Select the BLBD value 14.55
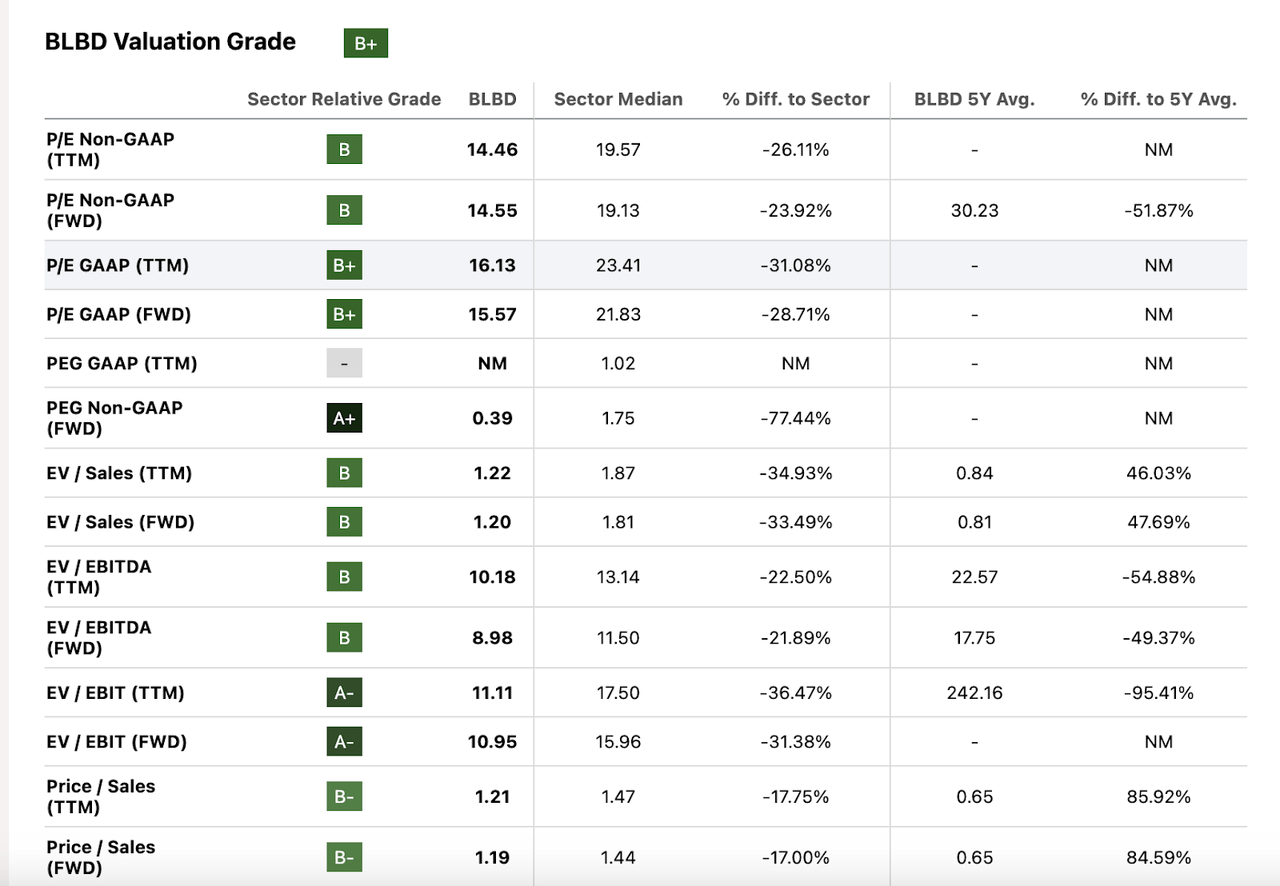 pos(492,211)
